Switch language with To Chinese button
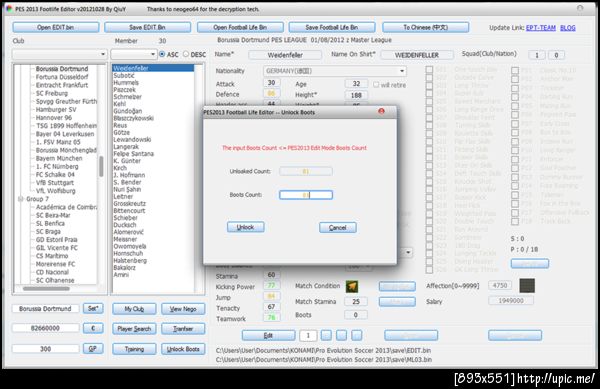600x389 pixels. click(426, 28)
